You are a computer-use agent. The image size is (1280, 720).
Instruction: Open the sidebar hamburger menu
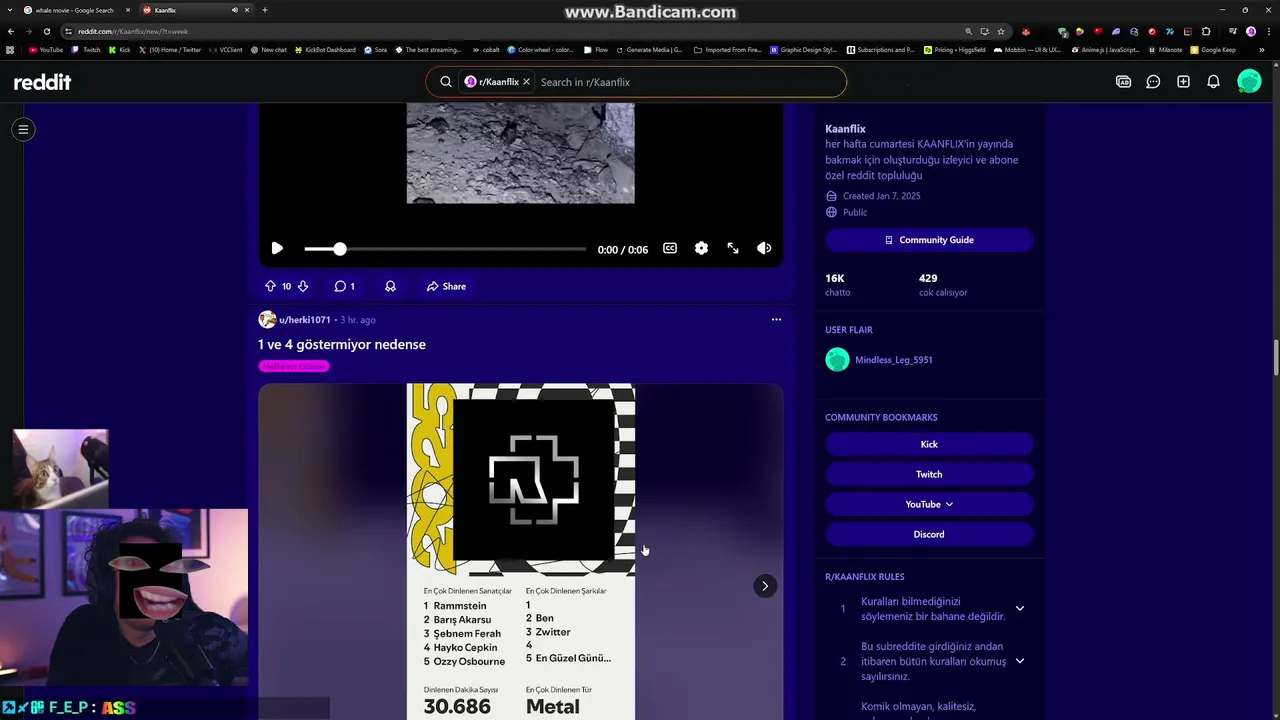coord(23,129)
